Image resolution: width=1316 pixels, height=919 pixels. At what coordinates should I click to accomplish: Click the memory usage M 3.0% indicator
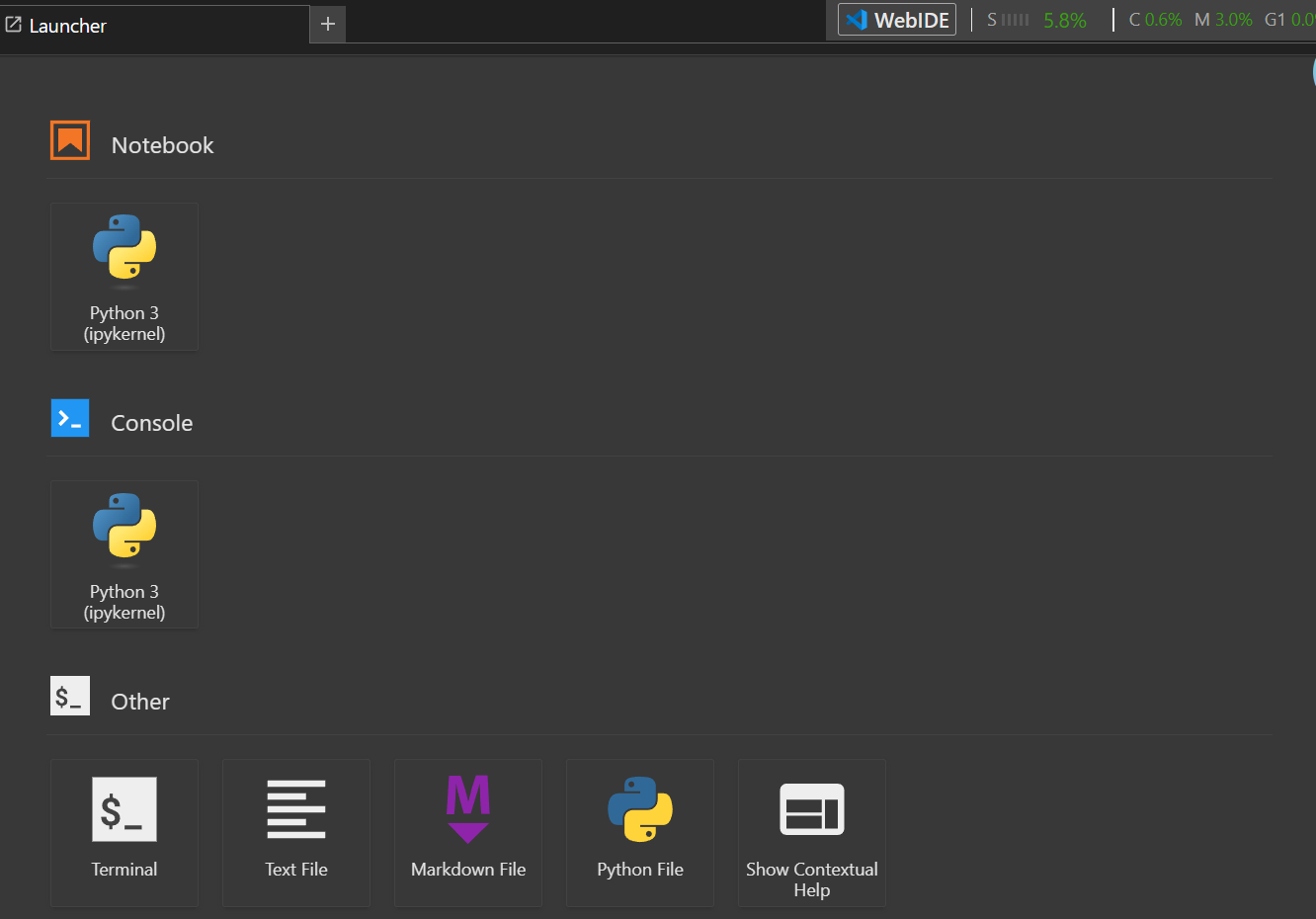pyautogui.click(x=1223, y=20)
